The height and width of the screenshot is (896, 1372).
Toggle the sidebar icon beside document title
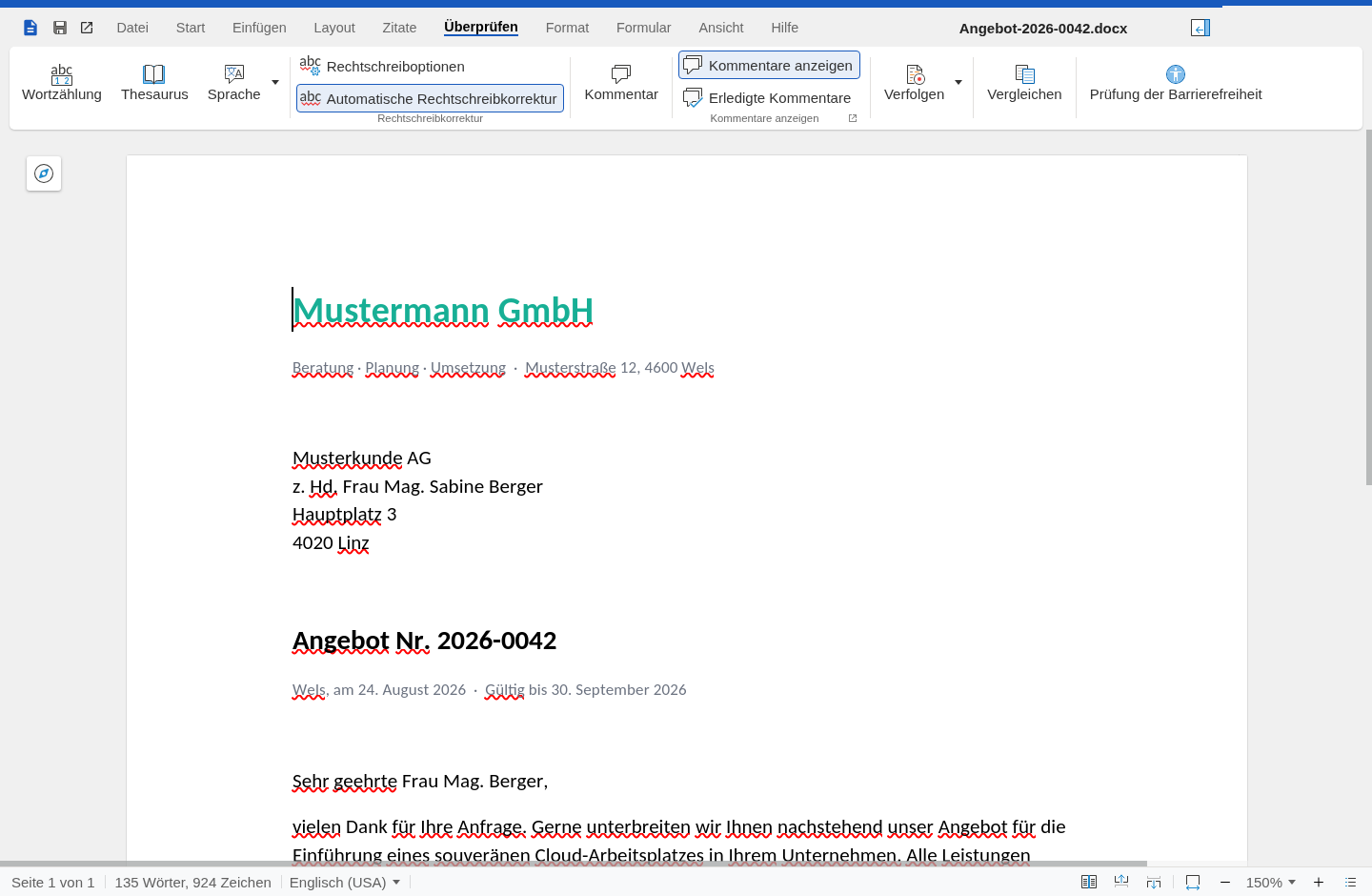coord(1200,28)
